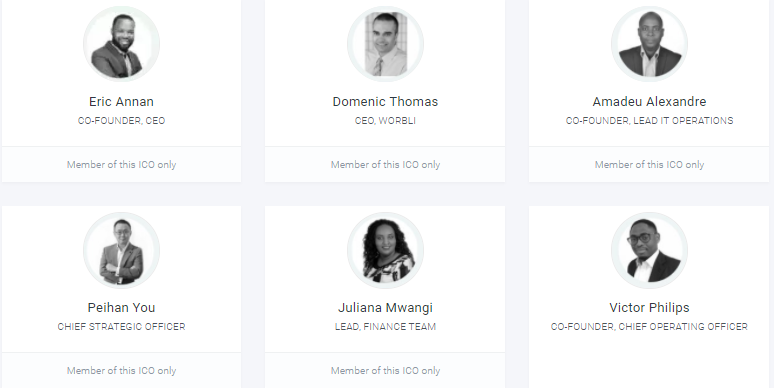Viewport: 774px width, 388px height.
Task: Click Eric Annan's profile photo
Action: click(121, 44)
